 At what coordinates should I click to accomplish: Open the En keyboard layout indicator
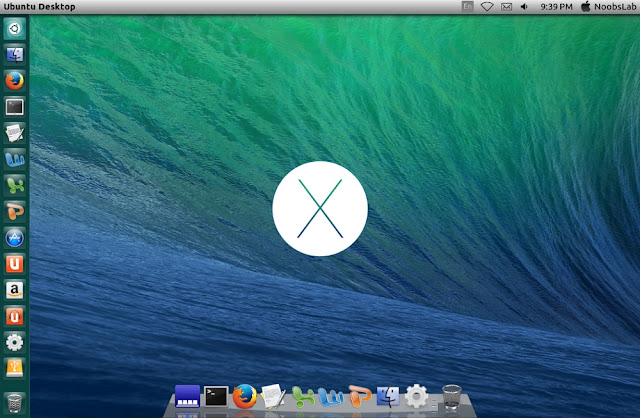pyautogui.click(x=467, y=7)
